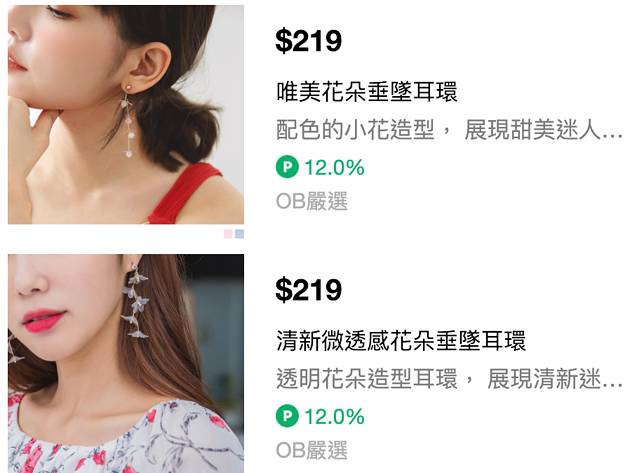Image resolution: width=644 pixels, height=473 pixels.
Task: Click the $219 price of 唯美花朵垂墜耳環
Action: click(x=308, y=41)
